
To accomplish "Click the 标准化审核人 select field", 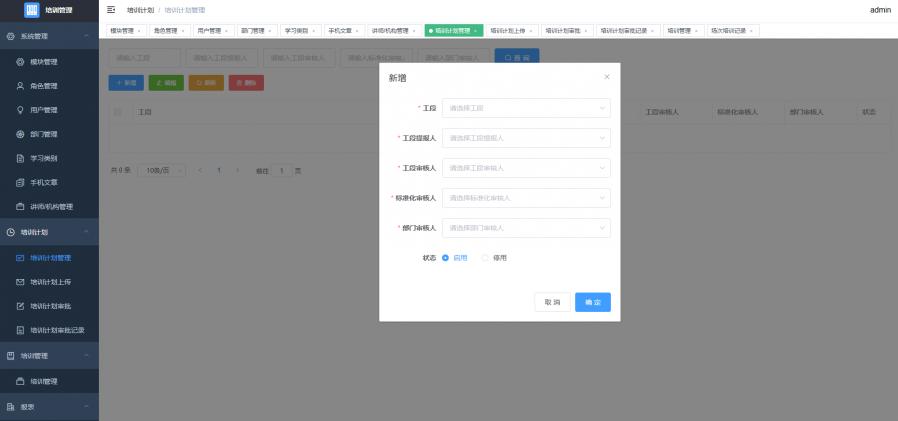I will pos(526,198).
